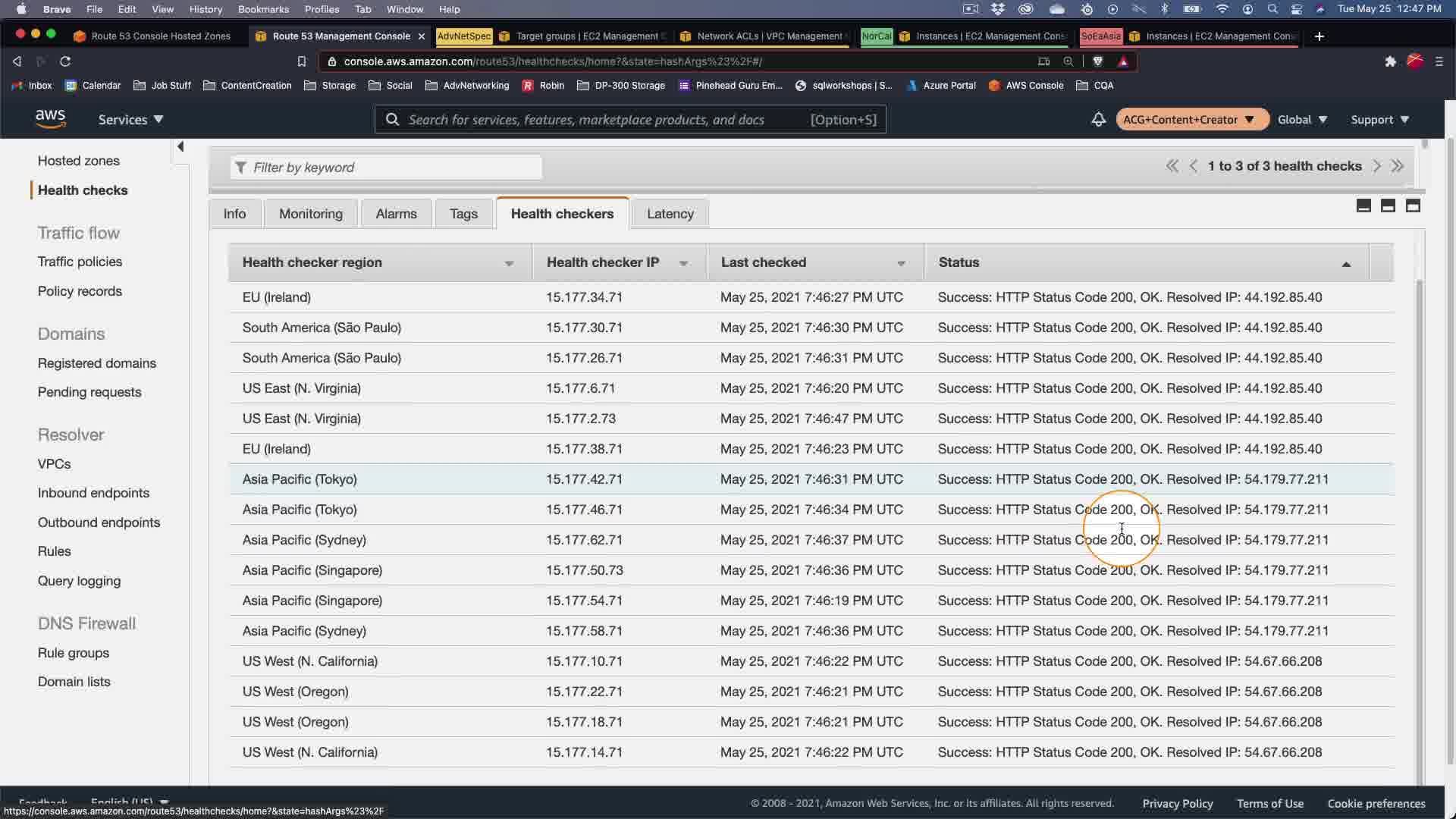Collapse the Route 53 side navigation arrow
Image resolution: width=1456 pixels, height=819 pixels.
coord(180,146)
